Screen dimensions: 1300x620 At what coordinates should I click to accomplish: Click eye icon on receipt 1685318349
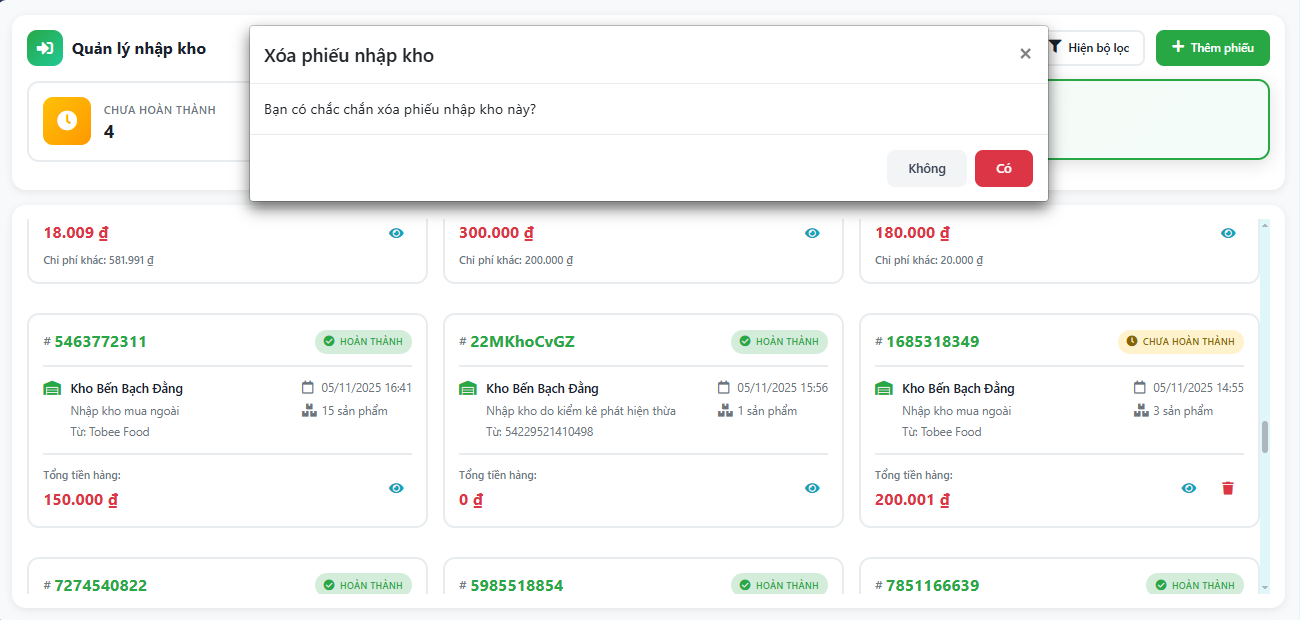[x=1189, y=488]
